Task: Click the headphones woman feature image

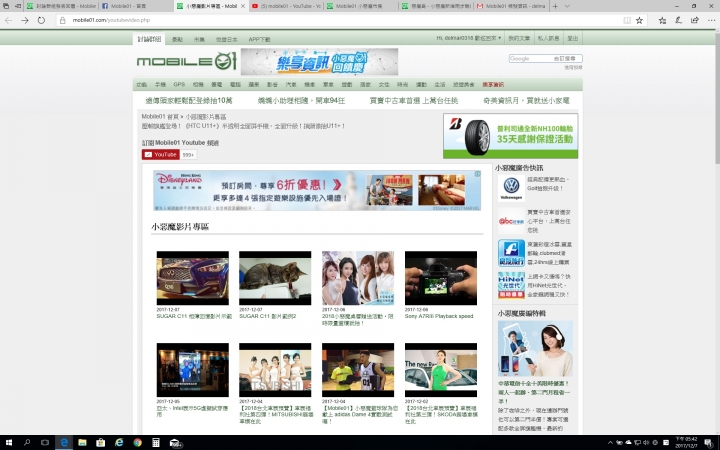Action: (x=535, y=349)
